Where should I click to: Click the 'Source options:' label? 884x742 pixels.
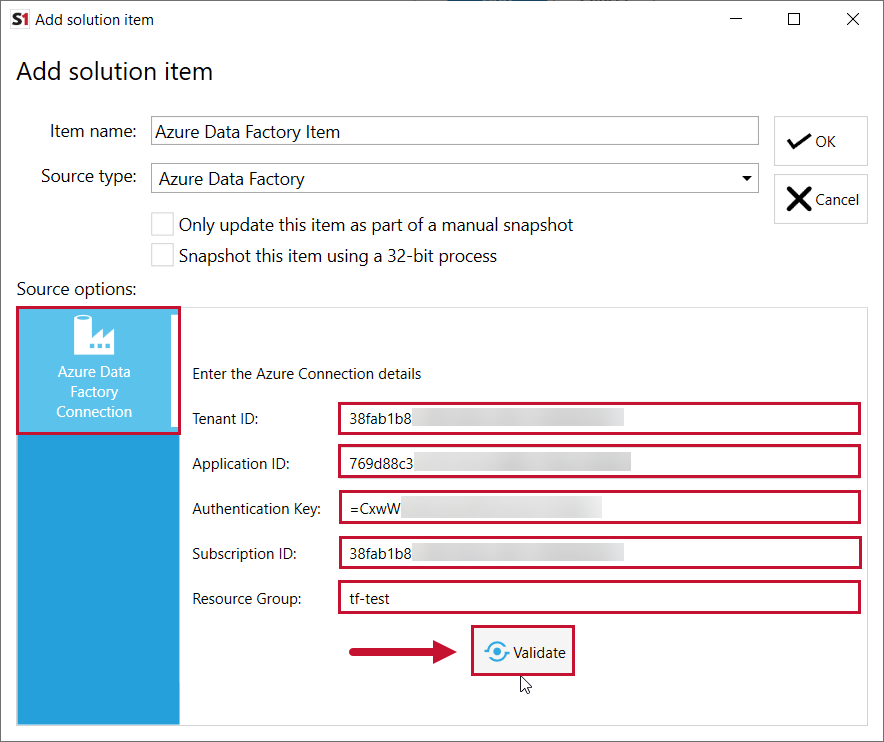[77, 289]
